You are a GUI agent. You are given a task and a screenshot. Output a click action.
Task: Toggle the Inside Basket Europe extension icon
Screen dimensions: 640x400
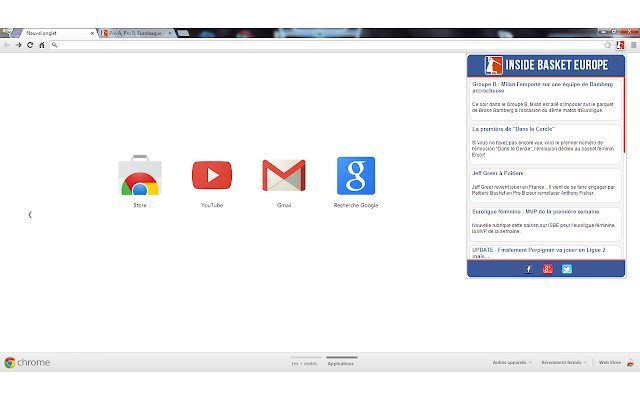pos(620,45)
